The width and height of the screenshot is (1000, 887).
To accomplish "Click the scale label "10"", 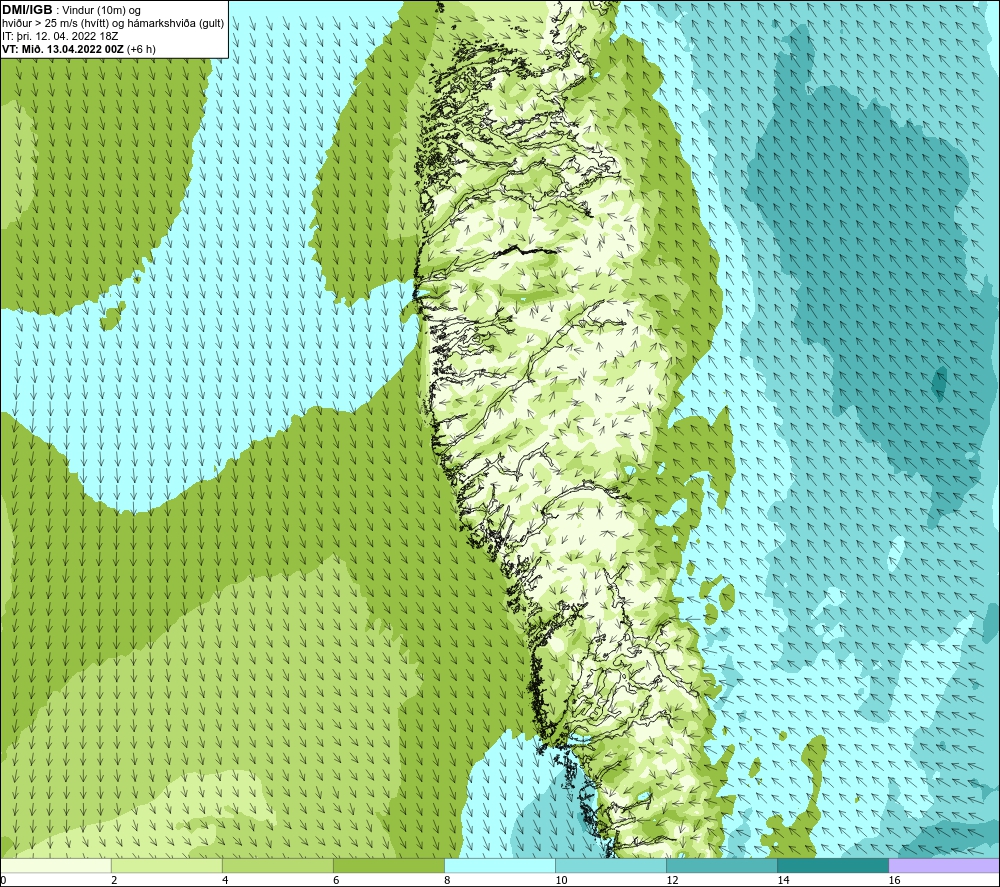I will 561,880.
